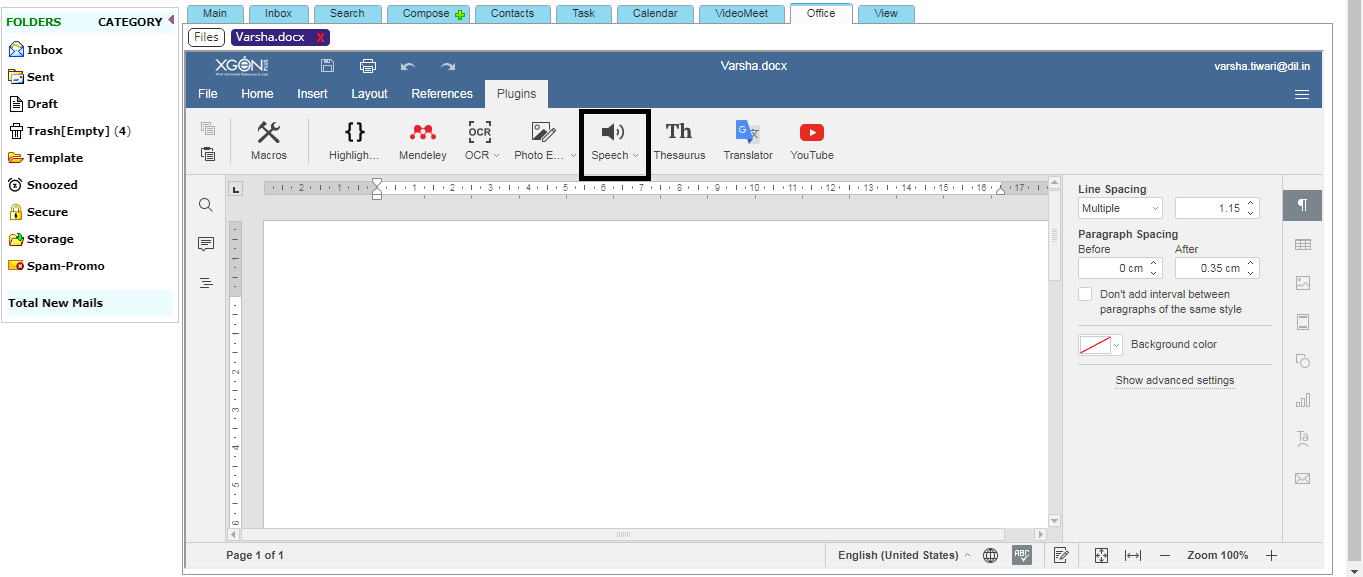Open Image settings in right sidebar
This screenshot has height=577, width=1363.
1302,283
